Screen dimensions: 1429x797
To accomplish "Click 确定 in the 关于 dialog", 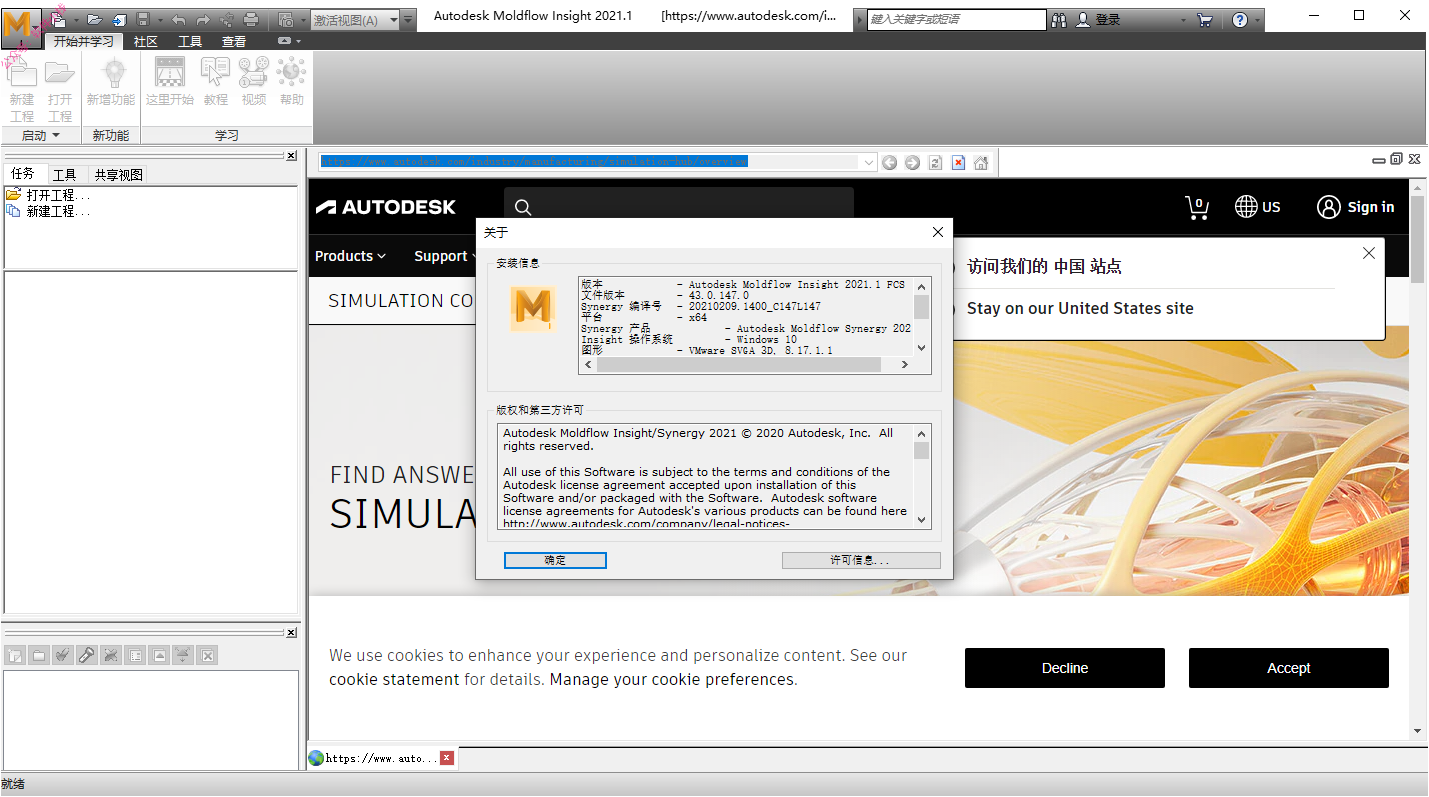I will pyautogui.click(x=555, y=560).
